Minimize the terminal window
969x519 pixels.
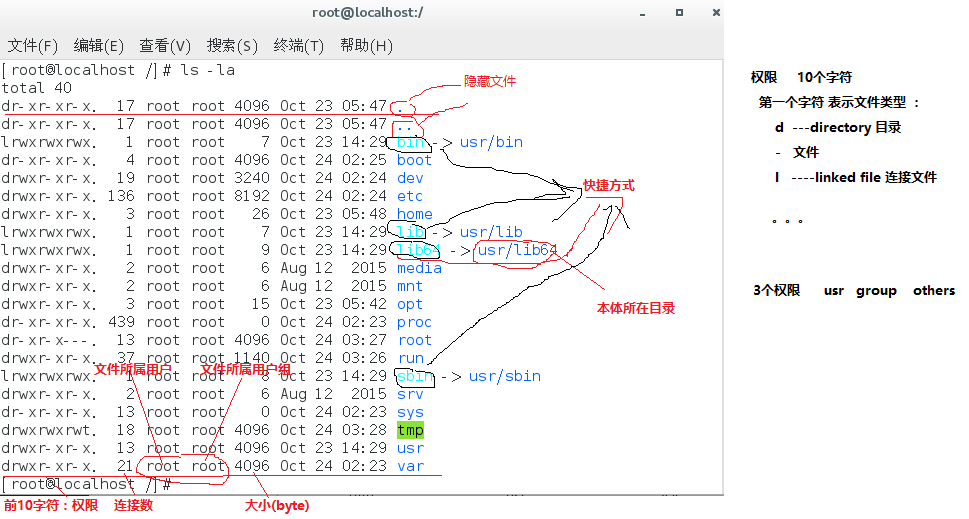pyautogui.click(x=643, y=13)
